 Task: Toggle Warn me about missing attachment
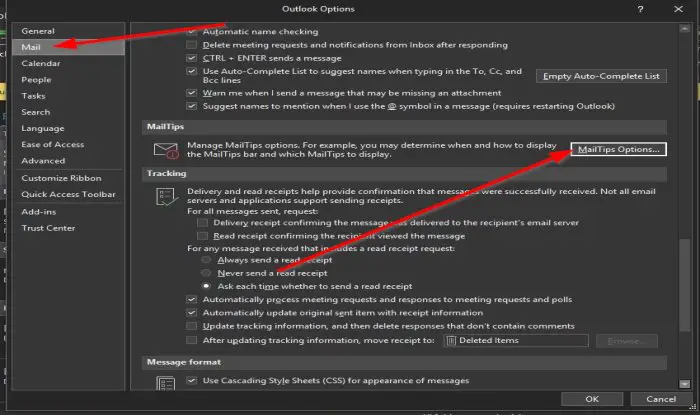coord(192,93)
